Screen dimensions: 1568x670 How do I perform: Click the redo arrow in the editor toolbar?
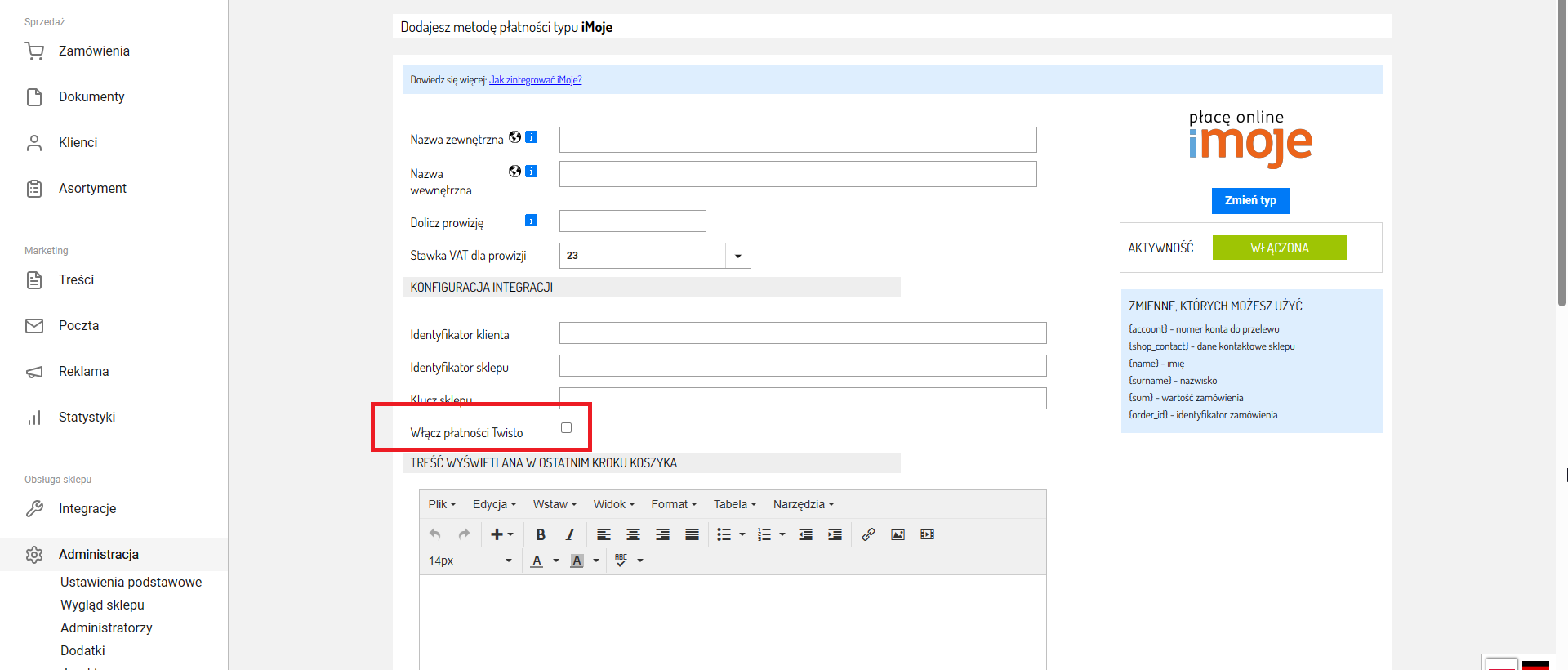click(465, 534)
